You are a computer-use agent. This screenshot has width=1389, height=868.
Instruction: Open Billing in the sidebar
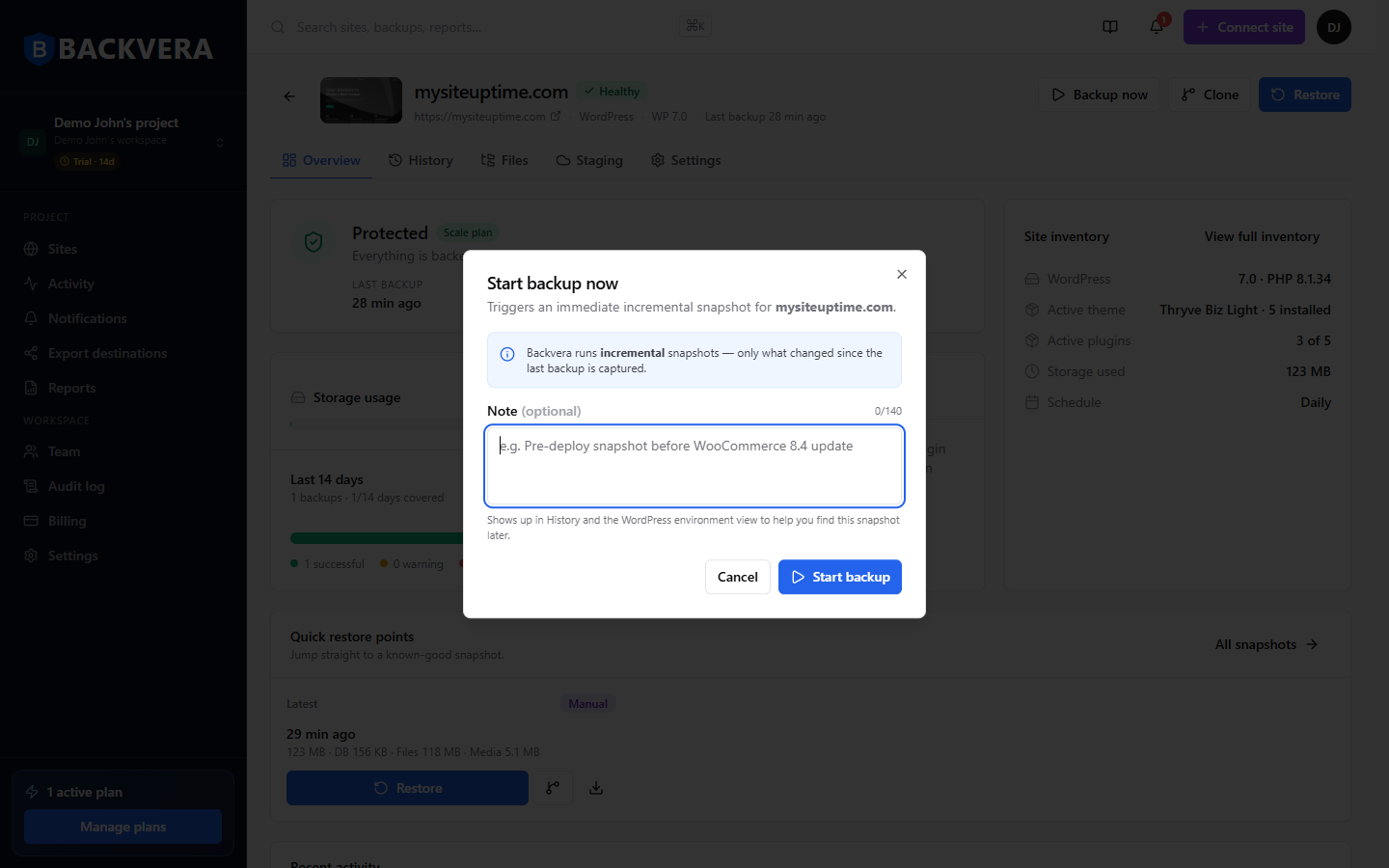point(123,521)
